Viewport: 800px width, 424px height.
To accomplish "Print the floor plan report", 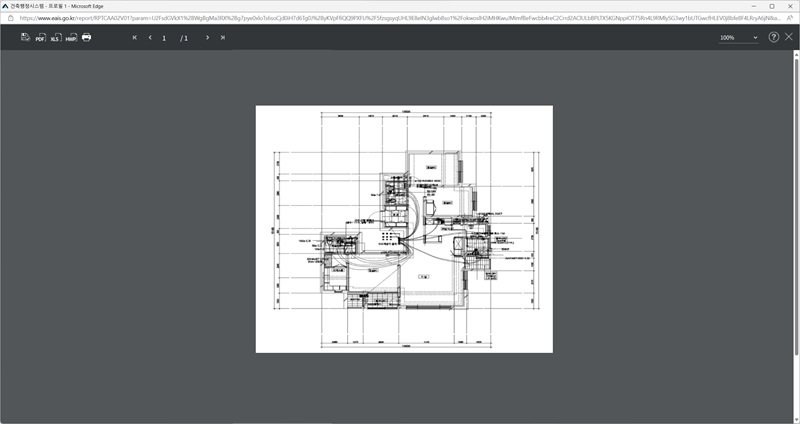I will point(86,37).
